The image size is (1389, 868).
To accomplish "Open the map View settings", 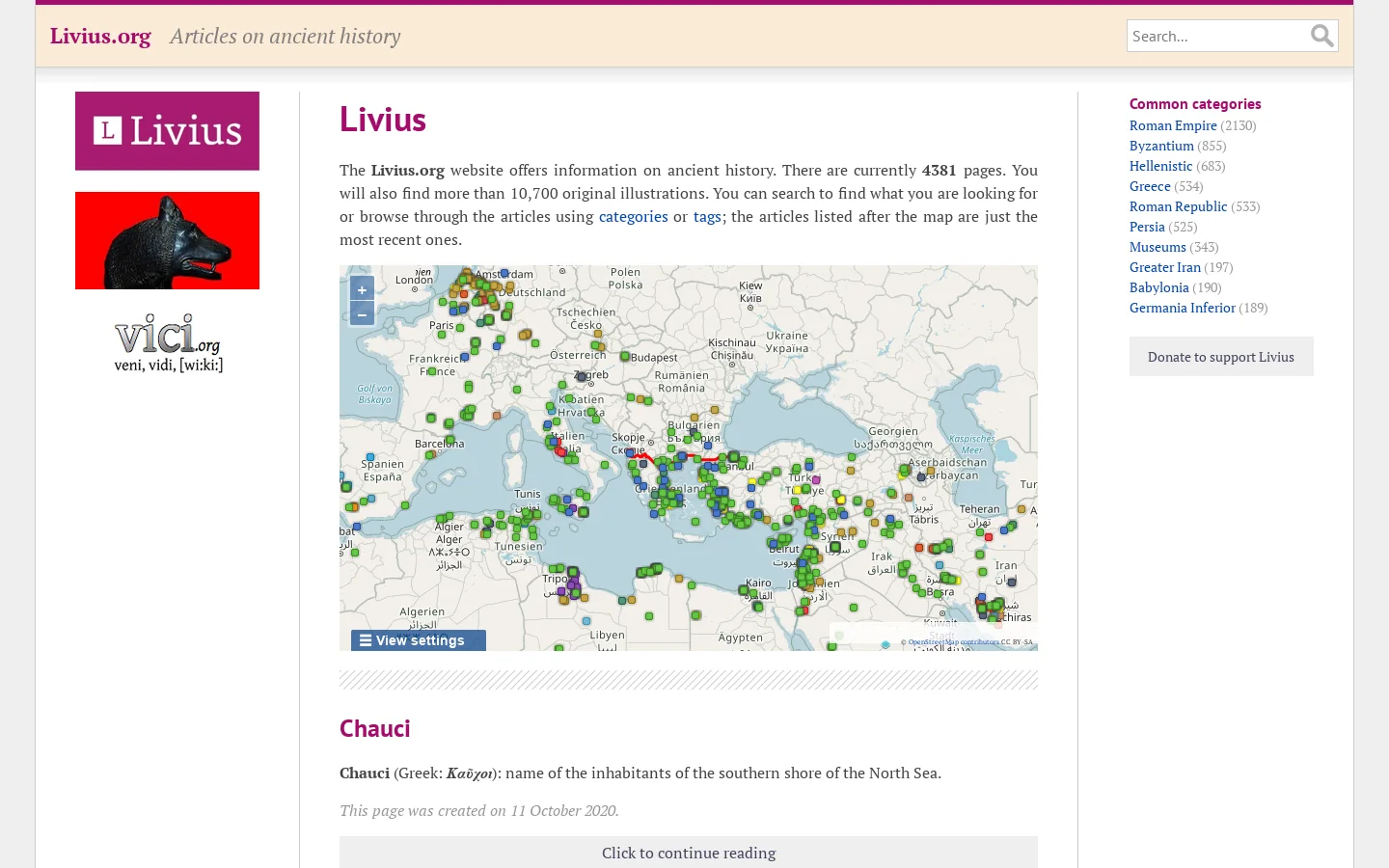I will (419, 640).
